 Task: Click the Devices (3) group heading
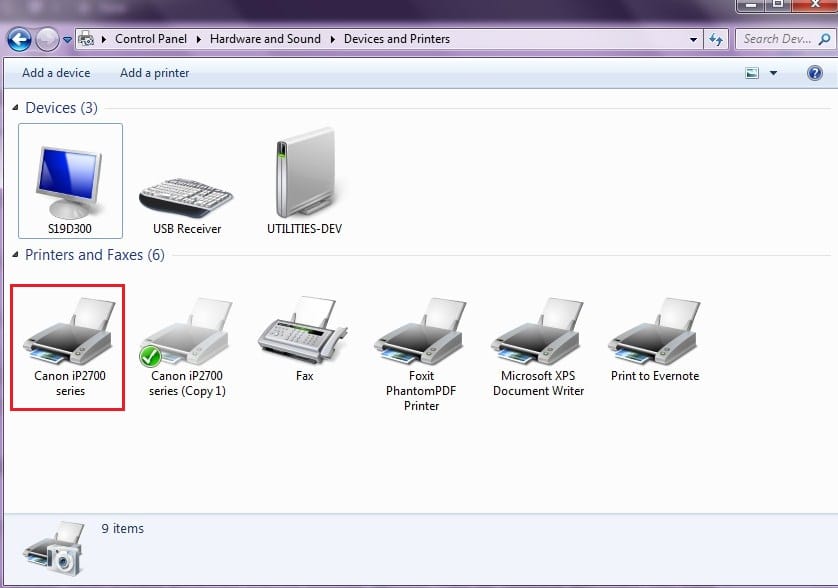click(x=61, y=107)
